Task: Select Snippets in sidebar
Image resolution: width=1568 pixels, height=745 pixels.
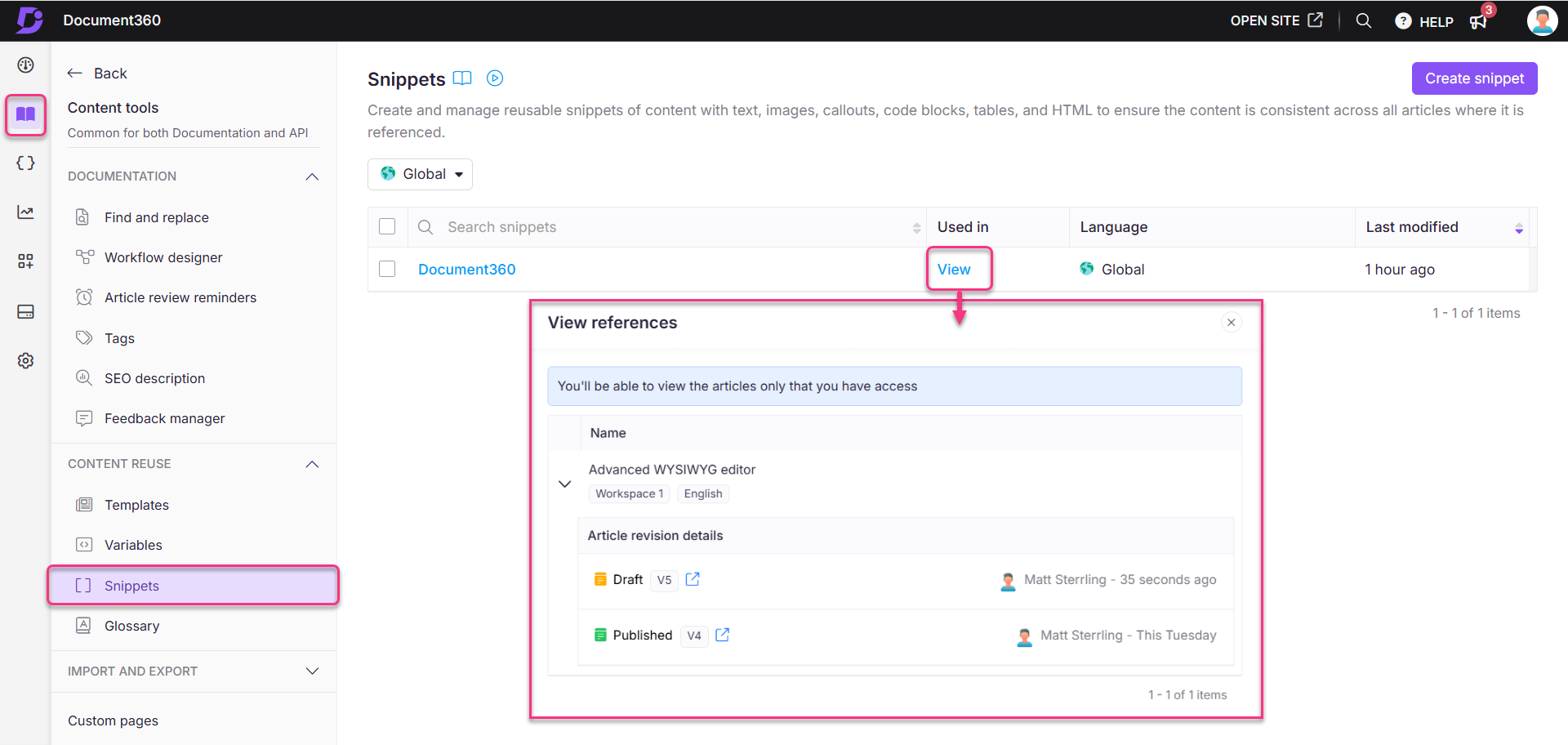Action: pos(193,586)
